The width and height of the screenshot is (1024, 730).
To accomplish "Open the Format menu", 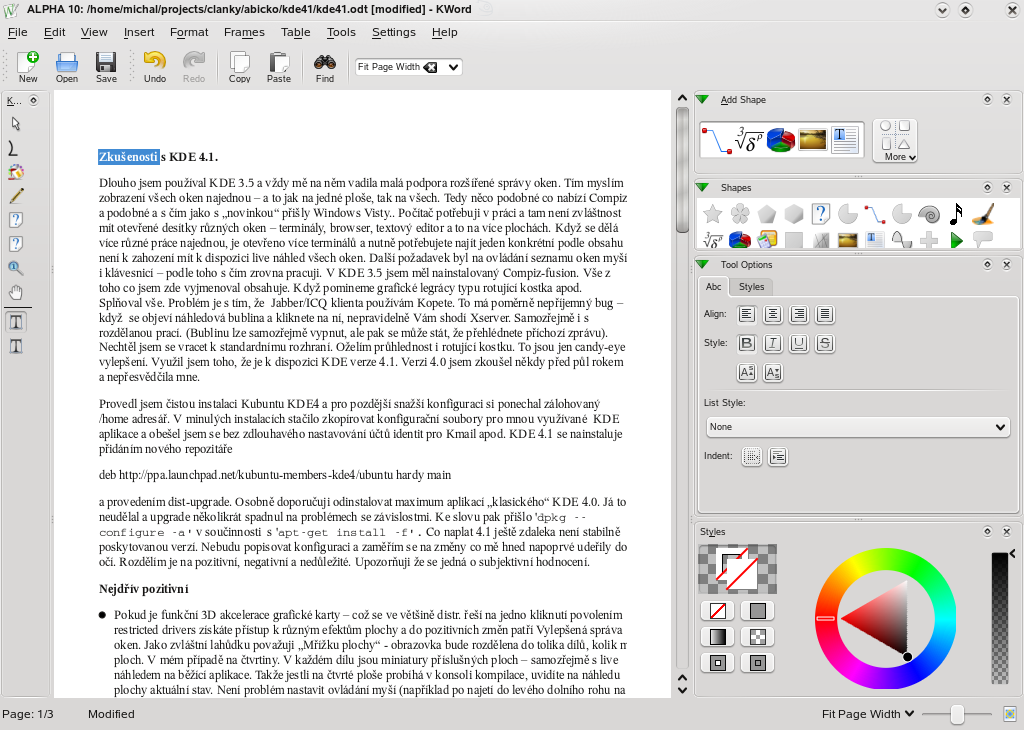I will [x=189, y=32].
